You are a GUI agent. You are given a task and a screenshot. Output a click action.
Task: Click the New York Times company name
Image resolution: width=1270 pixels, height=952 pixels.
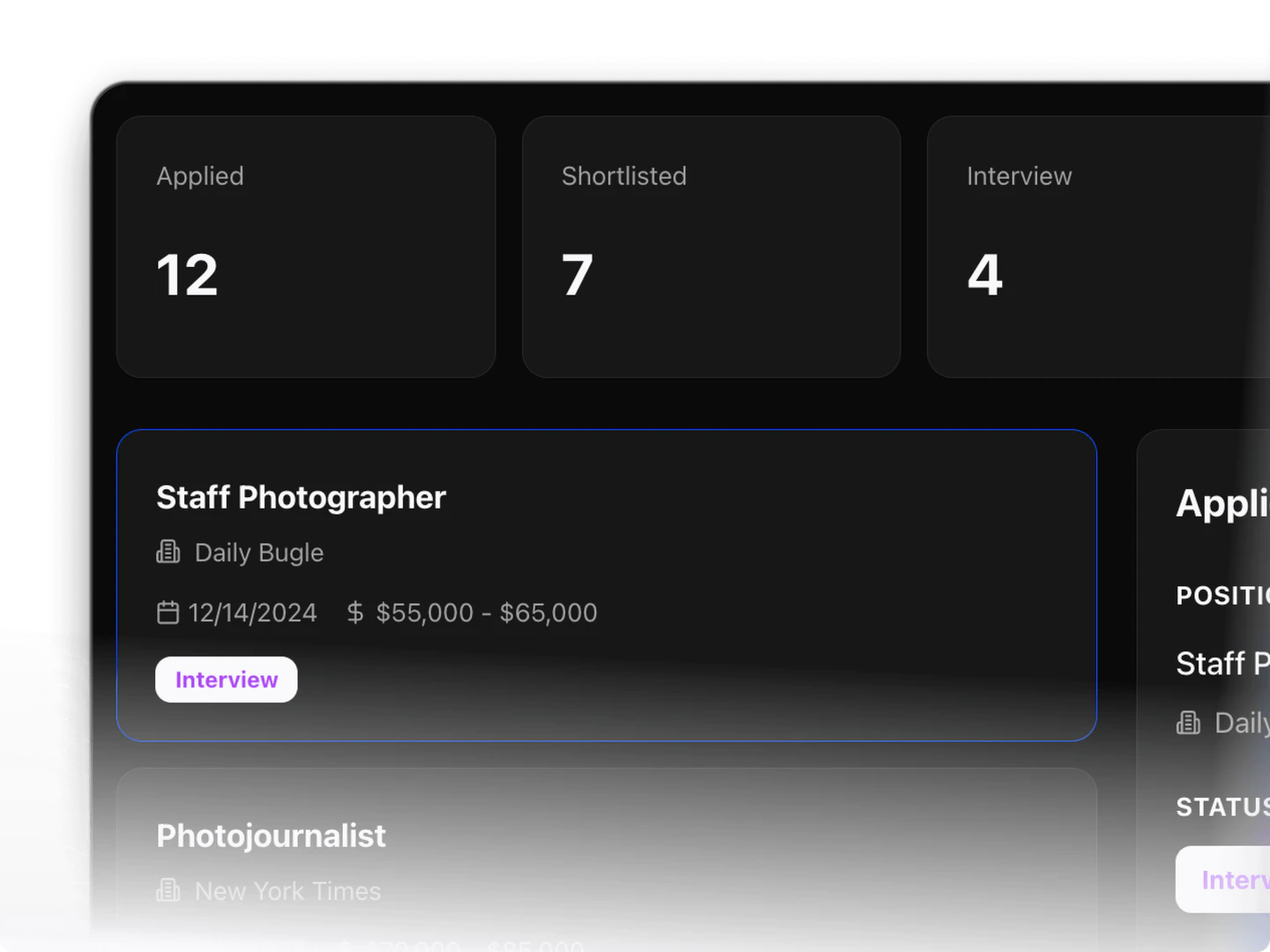click(x=288, y=891)
